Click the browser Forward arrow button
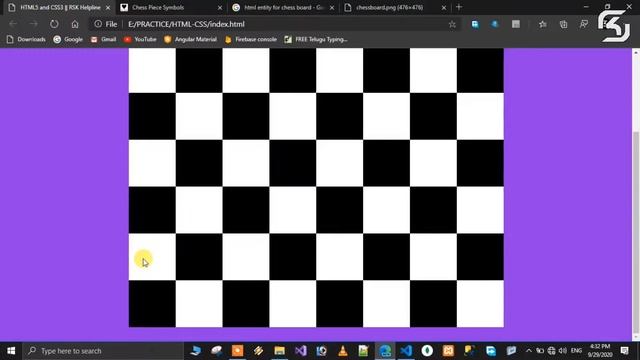Image resolution: width=640 pixels, height=360 pixels. pyautogui.click(x=33, y=24)
